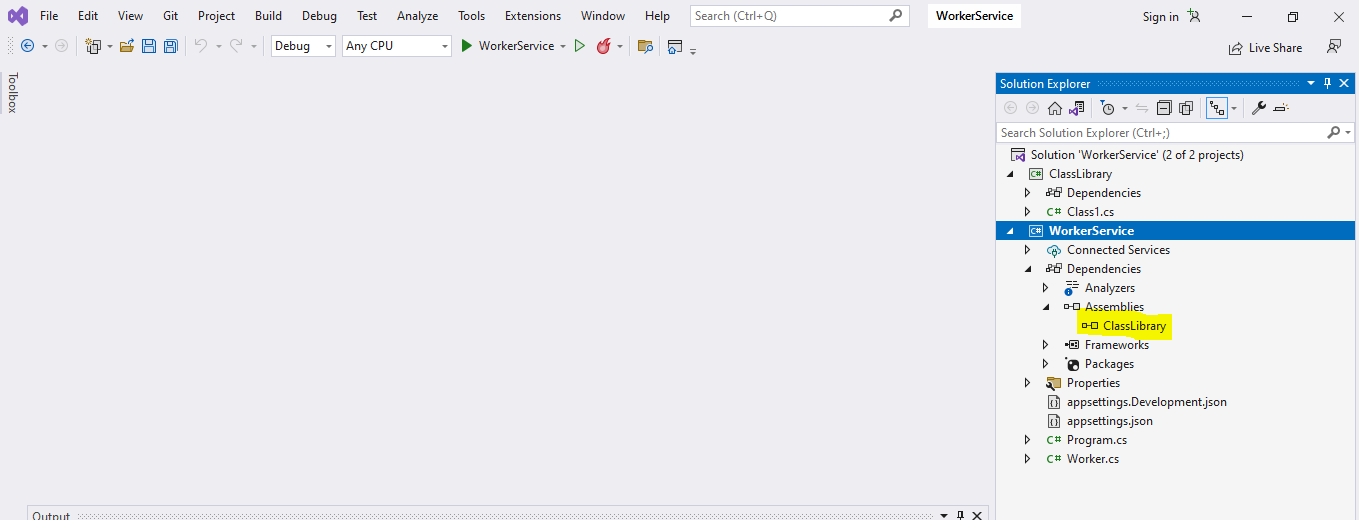Click Switch Views icon in Solution Explorer
This screenshot has width=1359, height=520.
point(1077,108)
